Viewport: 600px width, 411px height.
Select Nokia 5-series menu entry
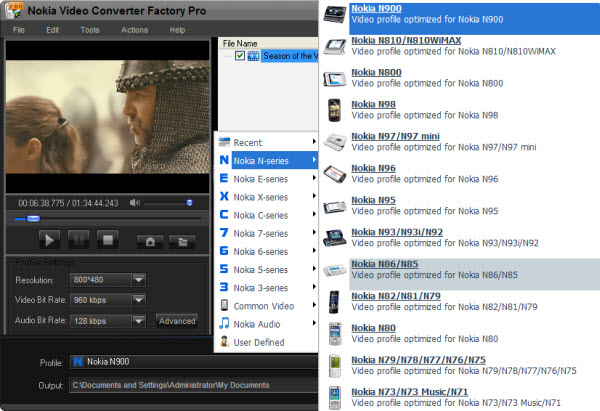pos(267,269)
